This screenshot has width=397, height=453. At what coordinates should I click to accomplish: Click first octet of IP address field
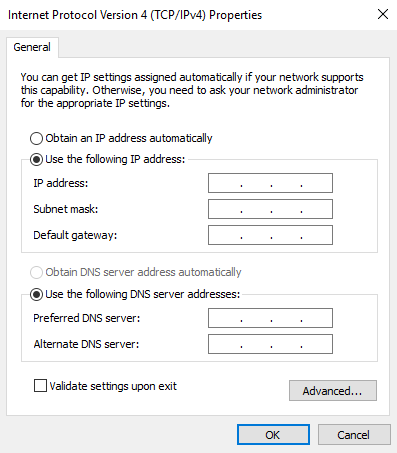coord(225,183)
